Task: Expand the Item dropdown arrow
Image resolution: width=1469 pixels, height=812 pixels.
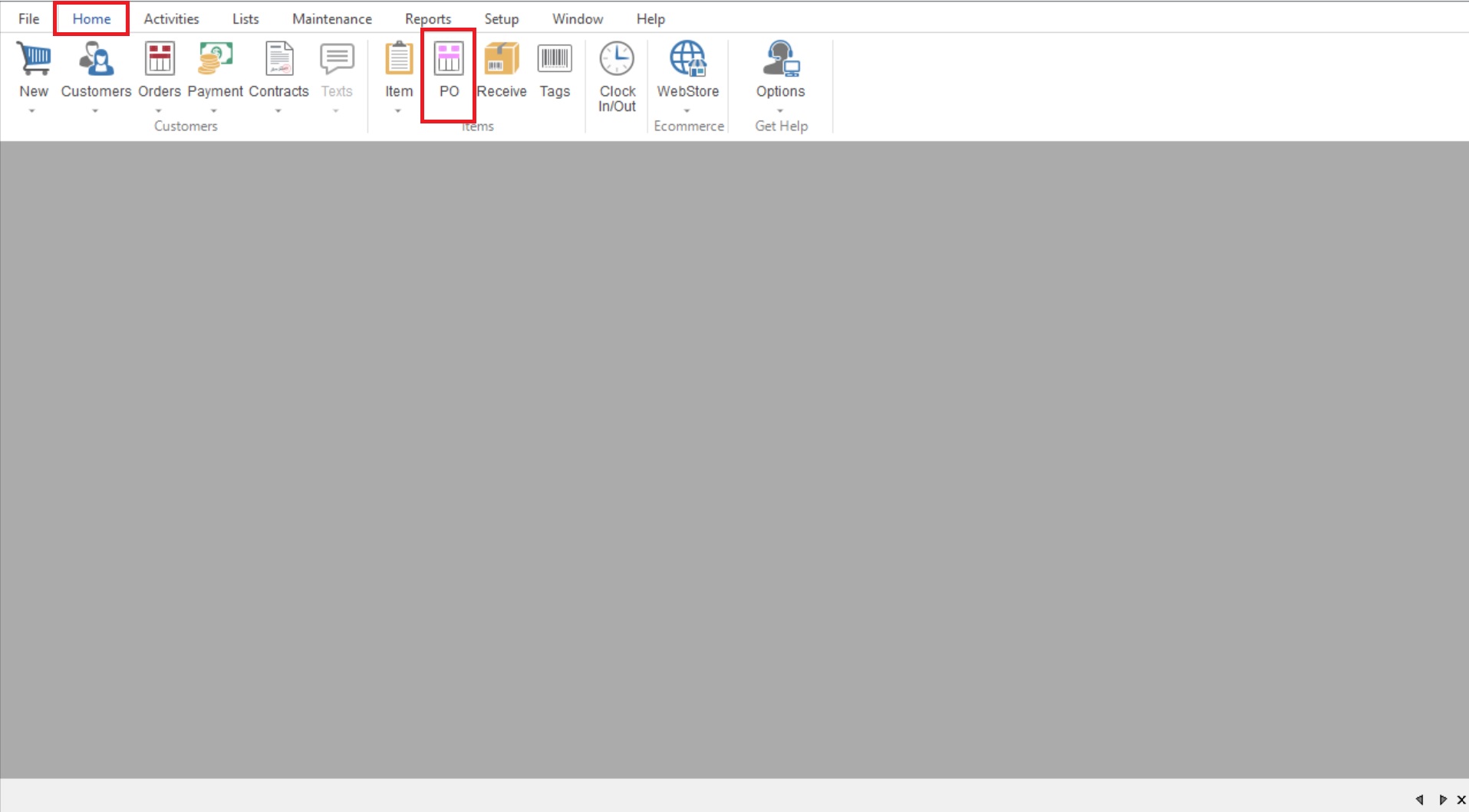Action: (x=398, y=111)
